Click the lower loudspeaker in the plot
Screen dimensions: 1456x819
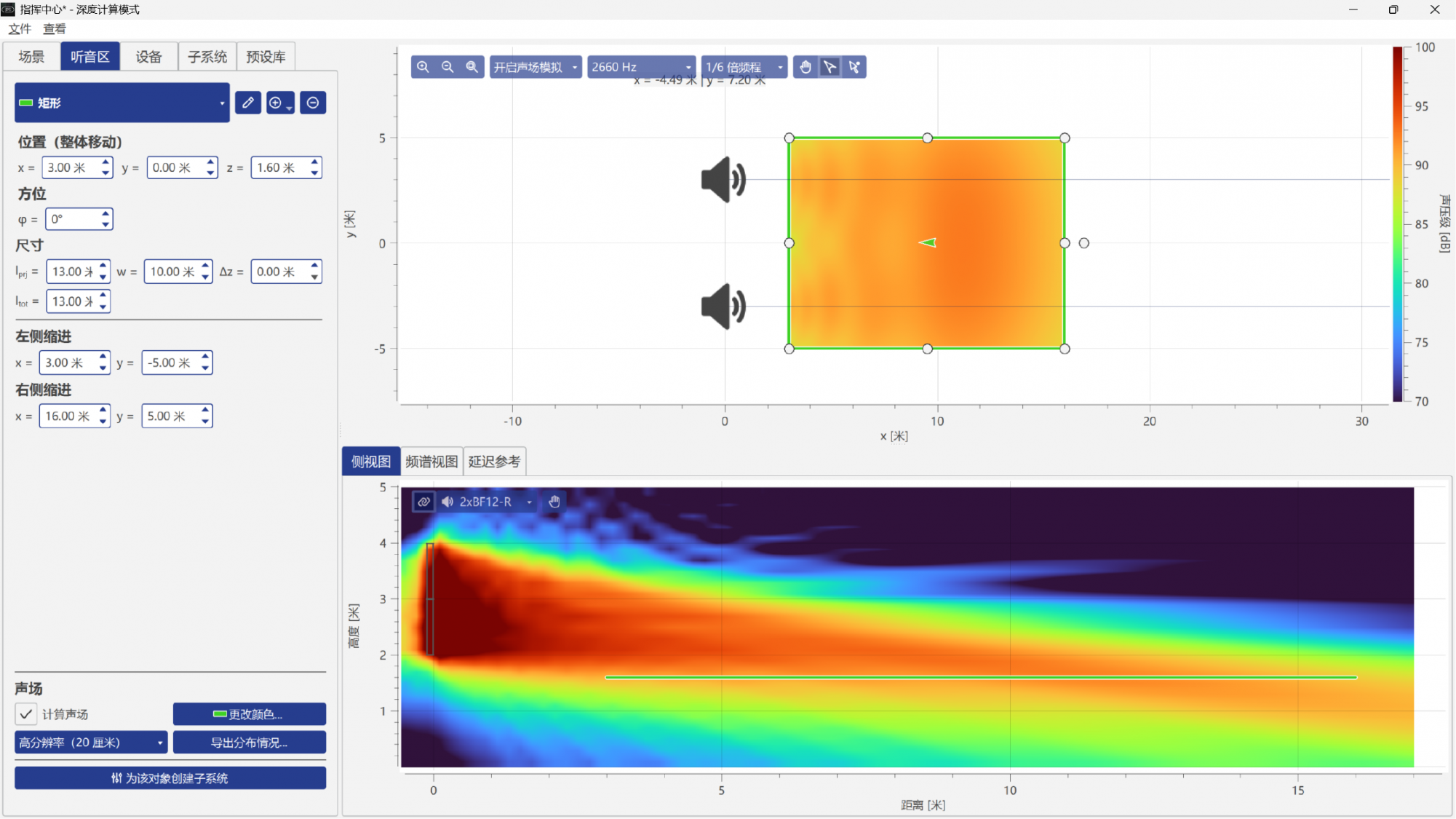click(723, 306)
